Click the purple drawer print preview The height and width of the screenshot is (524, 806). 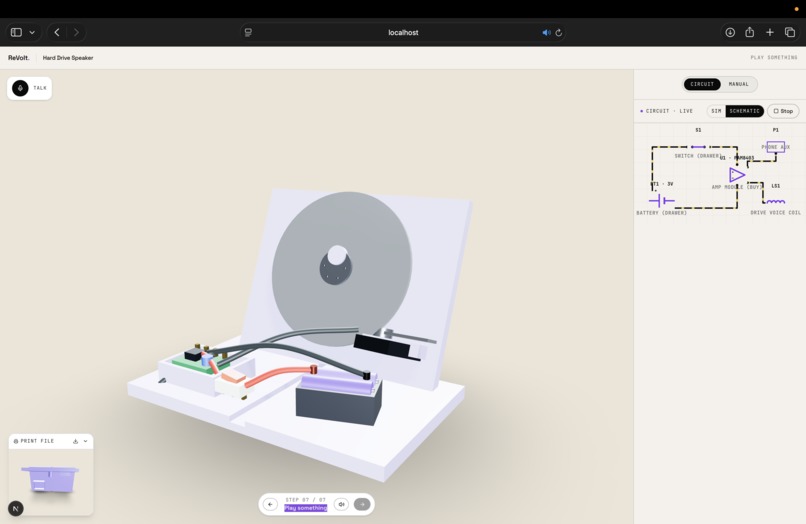click(x=50, y=479)
